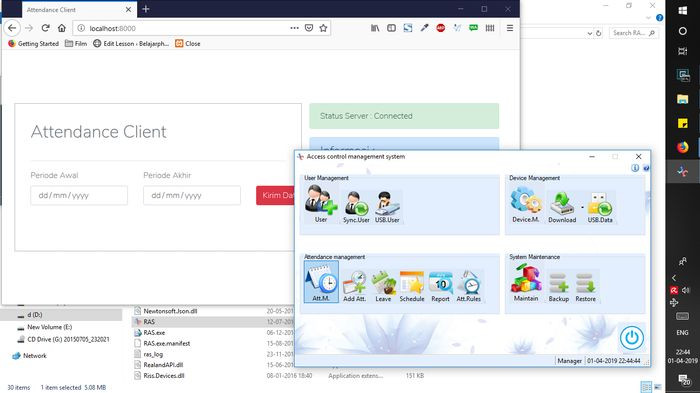Open the Maintain icon
Image resolution: width=700 pixels, height=393 pixels.
coord(526,283)
